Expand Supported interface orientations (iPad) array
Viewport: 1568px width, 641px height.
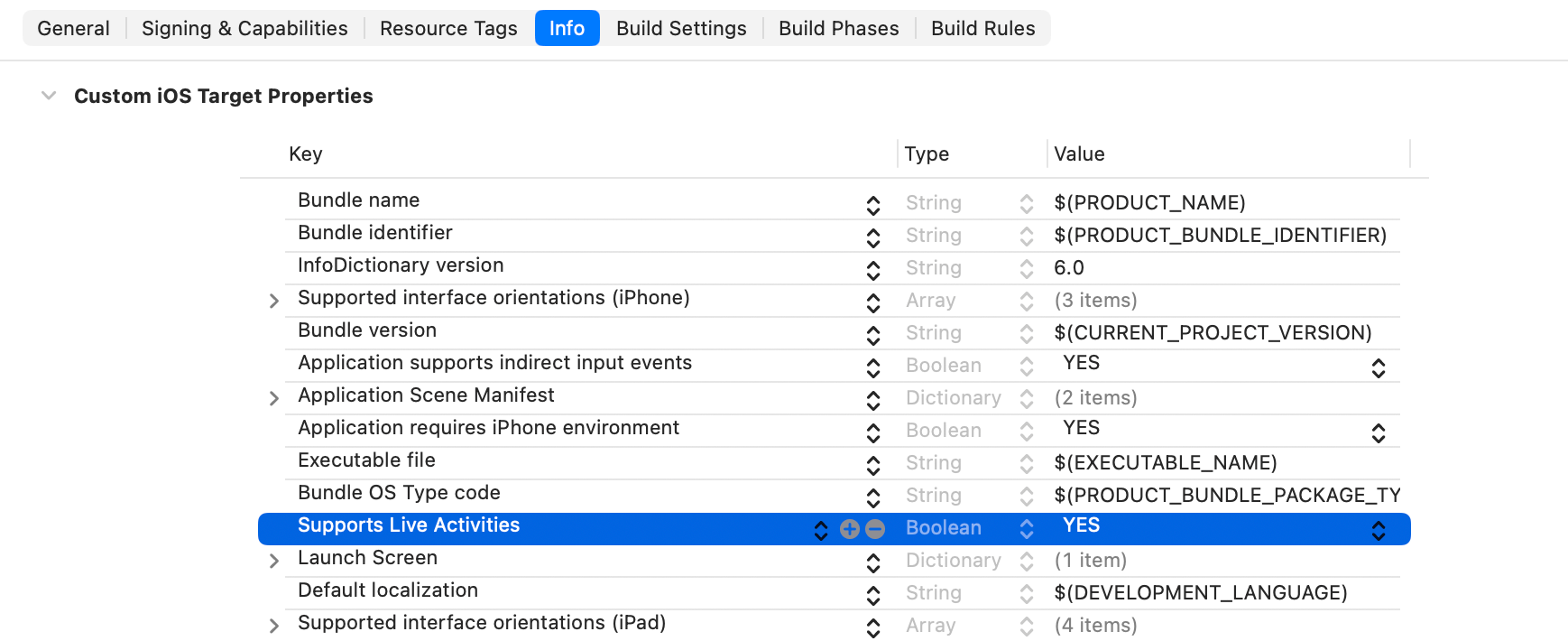[x=274, y=626]
